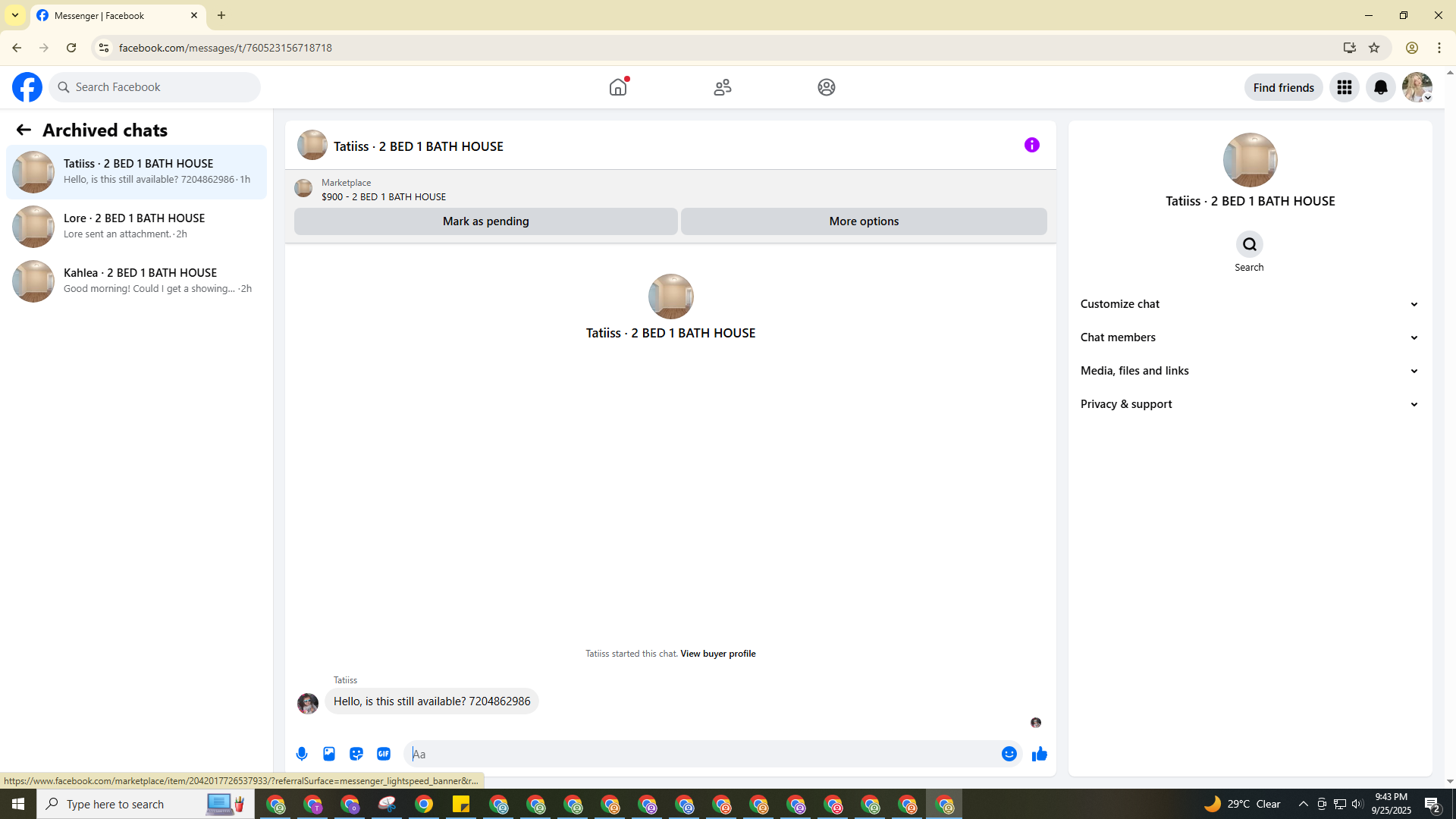Image resolution: width=1456 pixels, height=819 pixels.
Task: Send a thumbs-up like
Action: 1039,754
